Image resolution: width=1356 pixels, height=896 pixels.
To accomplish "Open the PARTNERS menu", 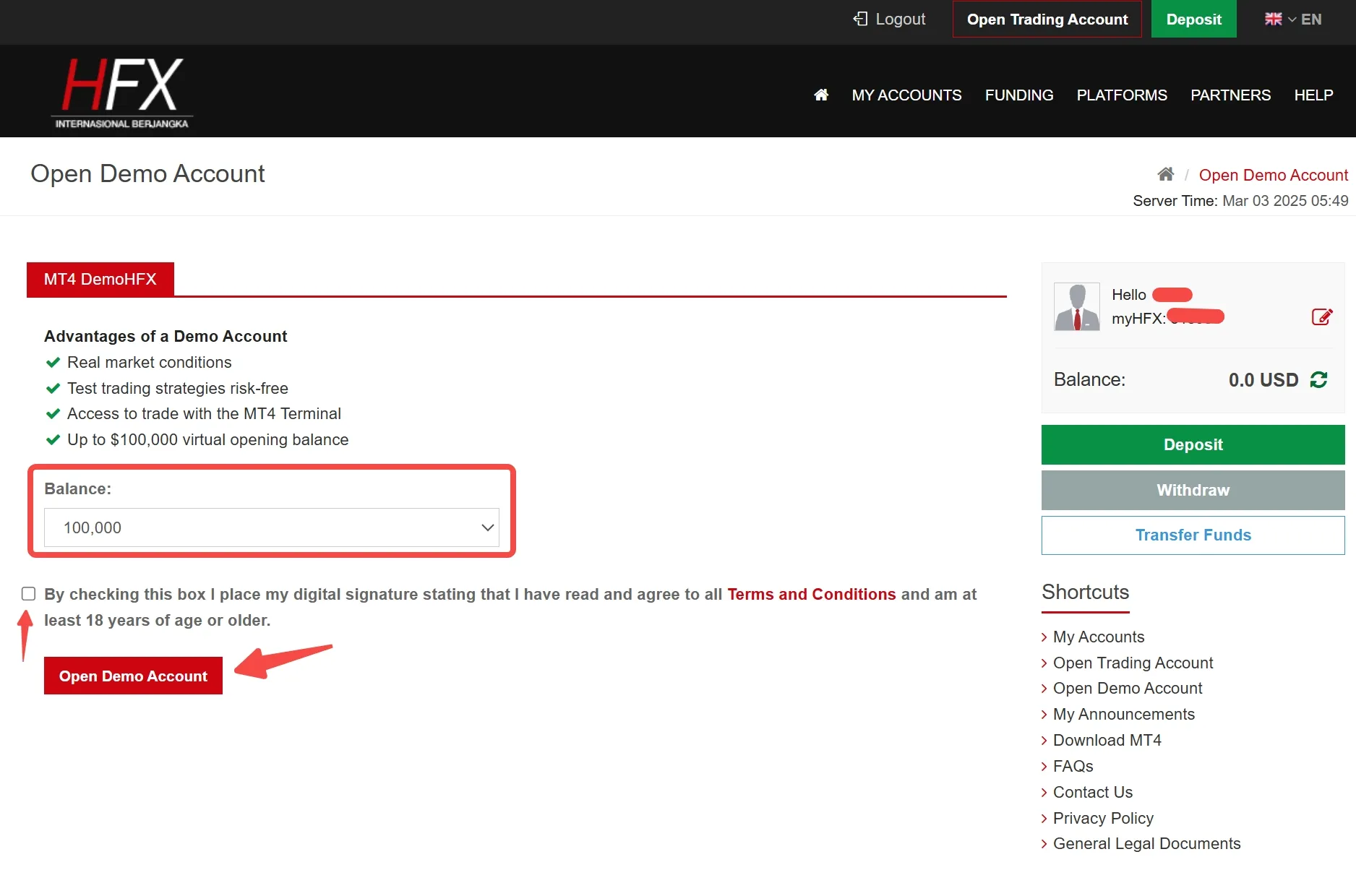I will (1230, 95).
